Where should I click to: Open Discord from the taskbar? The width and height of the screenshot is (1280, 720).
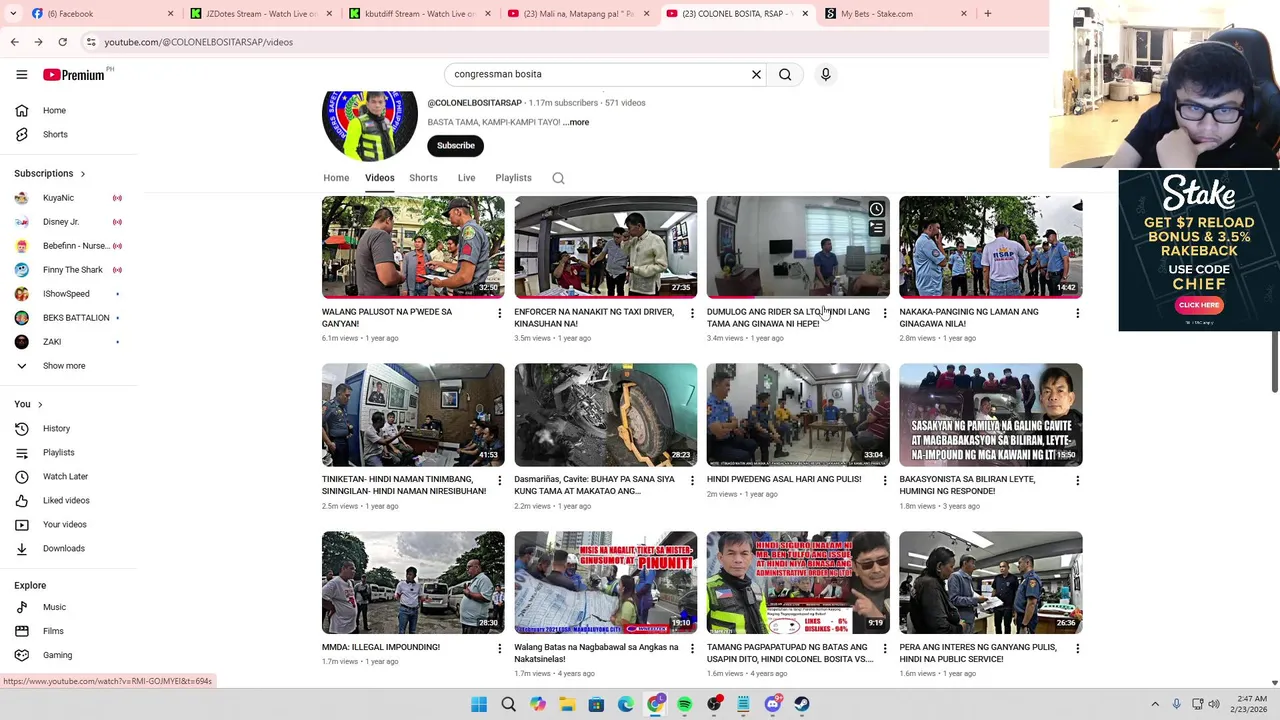pos(773,704)
